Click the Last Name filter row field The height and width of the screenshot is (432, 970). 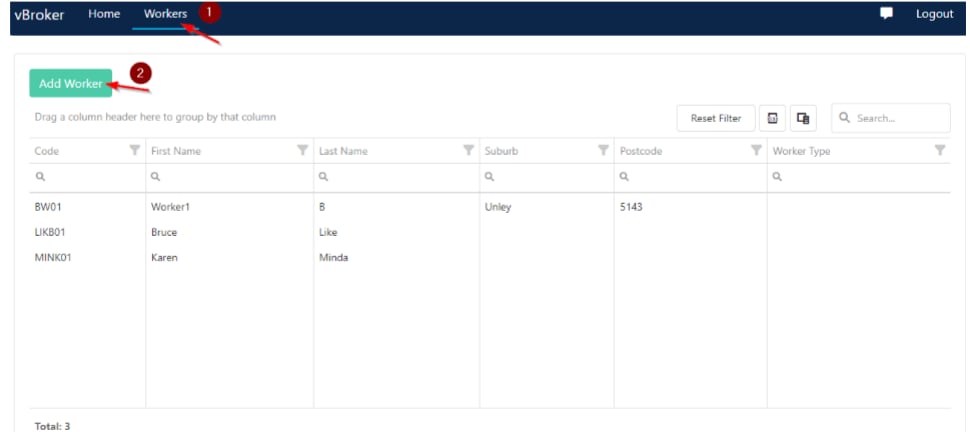(x=397, y=177)
